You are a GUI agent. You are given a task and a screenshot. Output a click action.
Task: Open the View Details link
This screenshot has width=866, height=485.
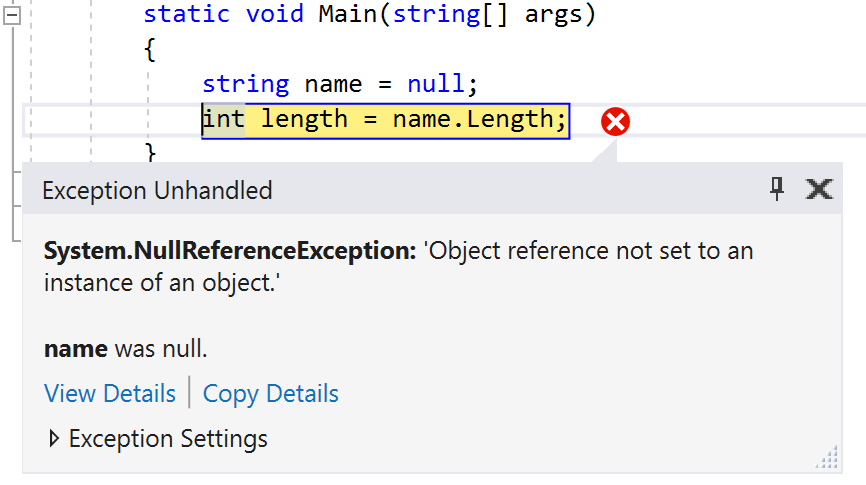point(110,394)
